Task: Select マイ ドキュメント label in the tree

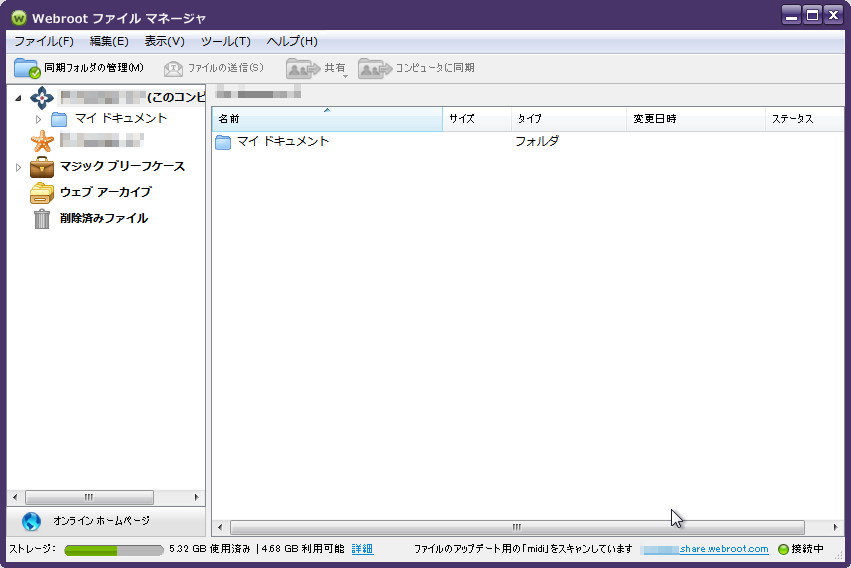Action: (120, 118)
